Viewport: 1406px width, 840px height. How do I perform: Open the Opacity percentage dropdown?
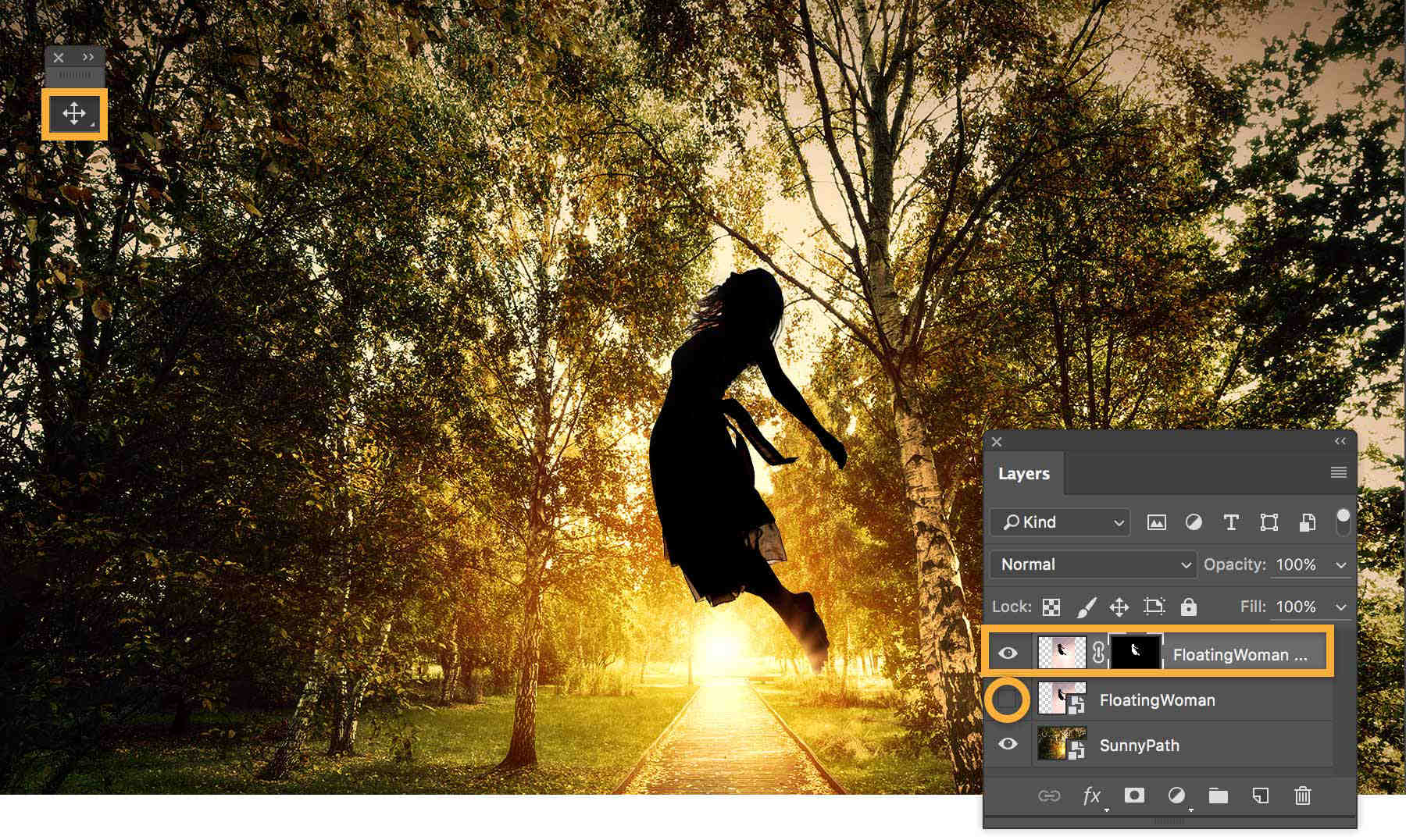coord(1341,564)
